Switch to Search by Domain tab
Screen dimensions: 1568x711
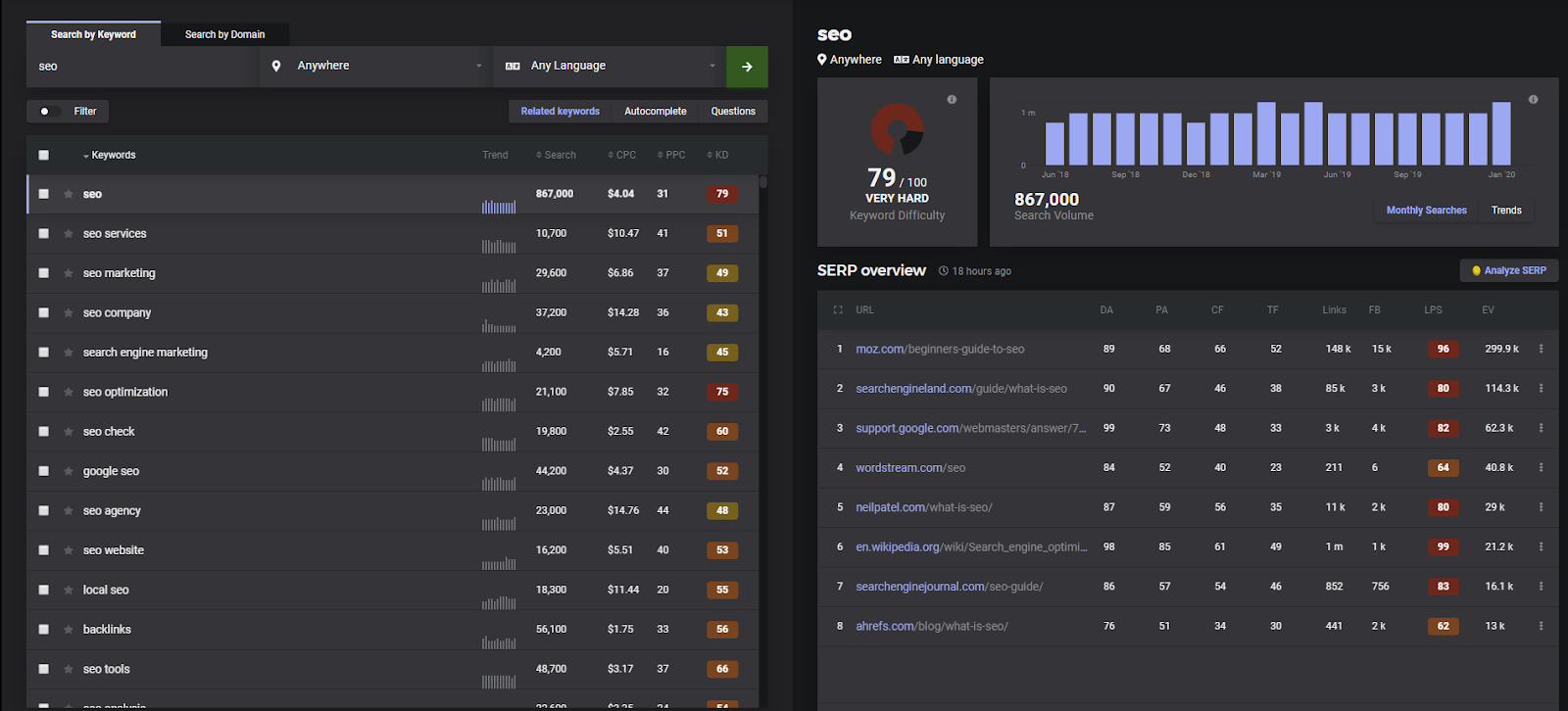[x=224, y=34]
